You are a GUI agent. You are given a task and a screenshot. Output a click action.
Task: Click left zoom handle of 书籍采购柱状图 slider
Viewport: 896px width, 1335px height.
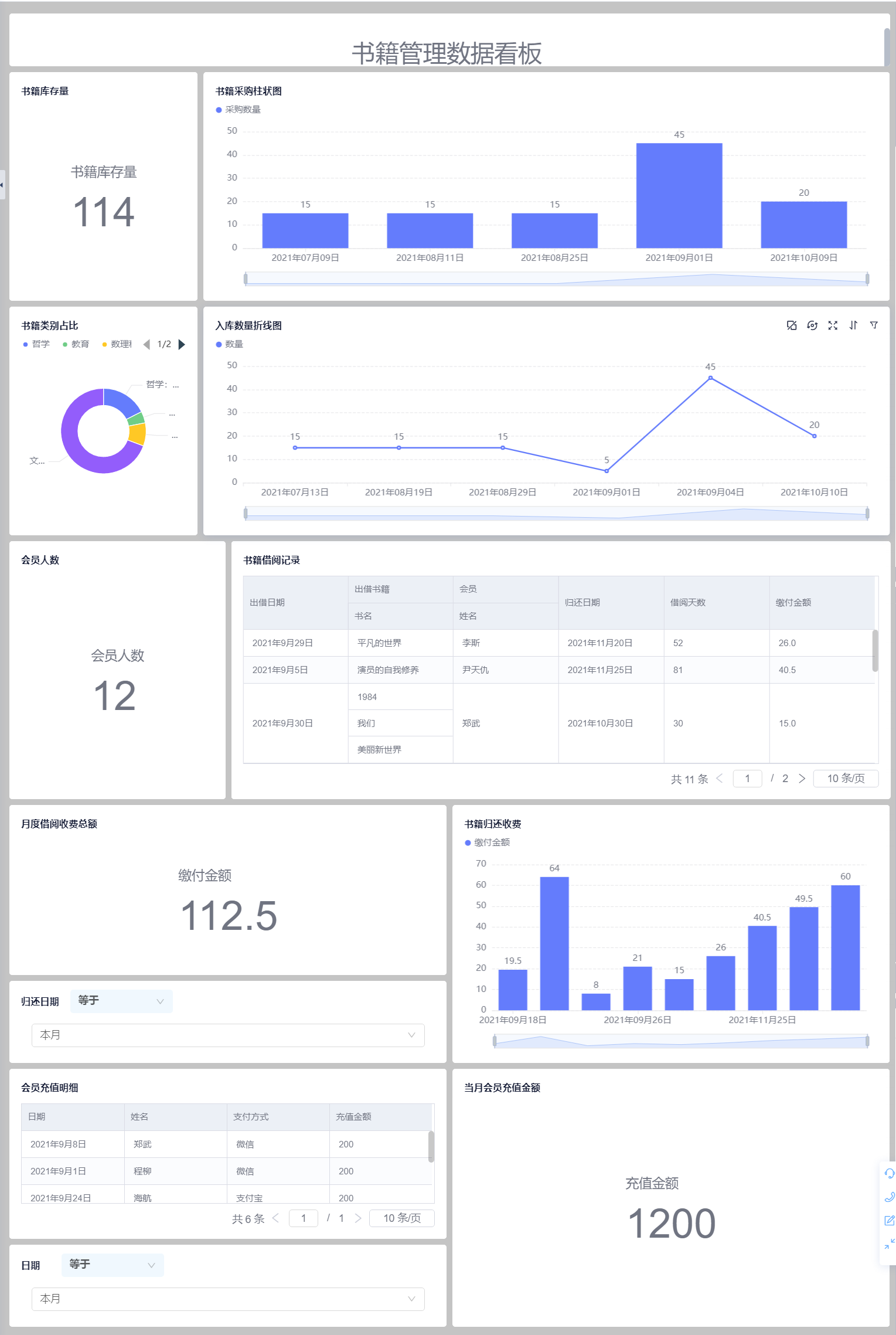(x=246, y=278)
